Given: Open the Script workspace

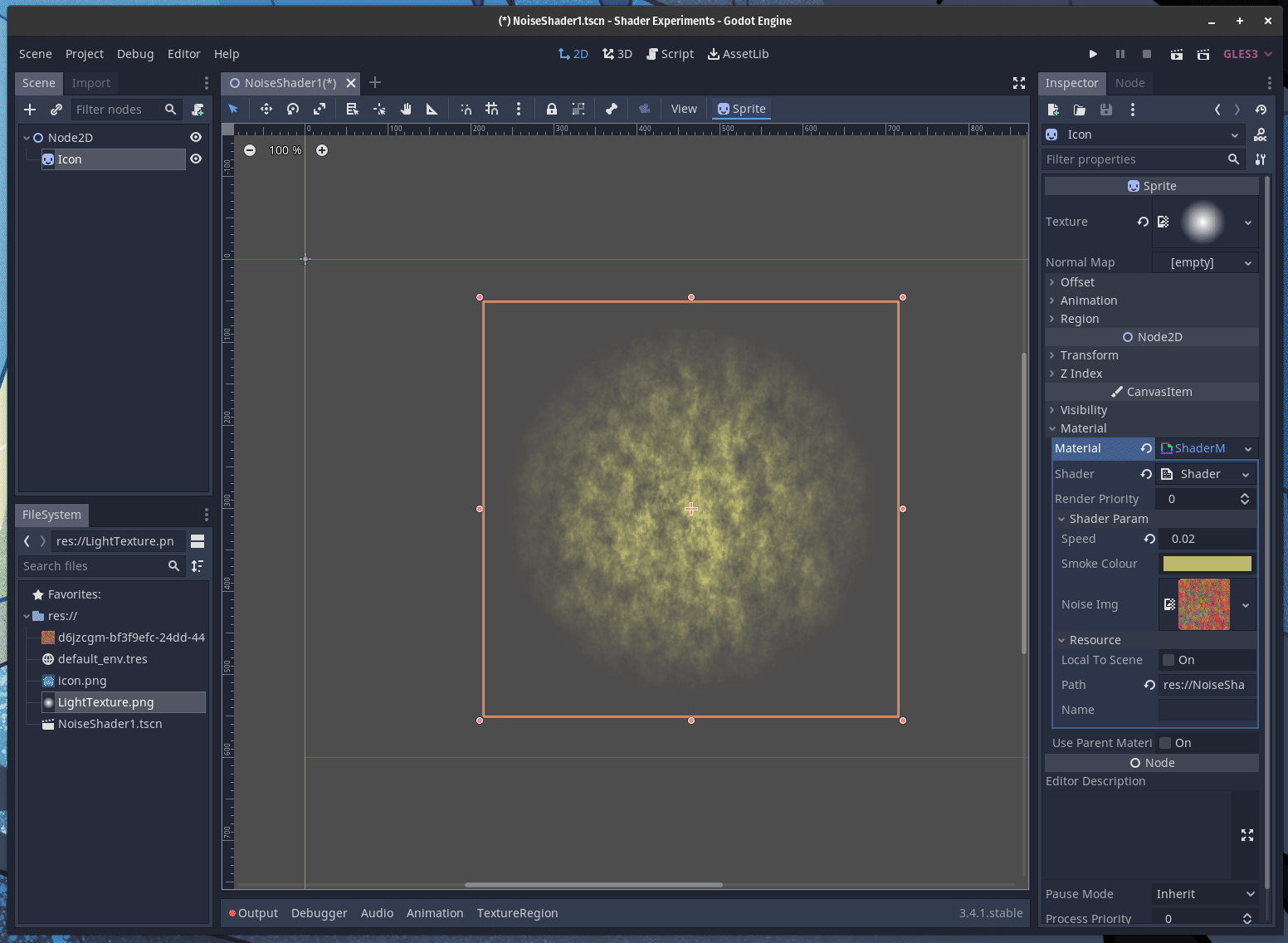Looking at the screenshot, I should 670,54.
